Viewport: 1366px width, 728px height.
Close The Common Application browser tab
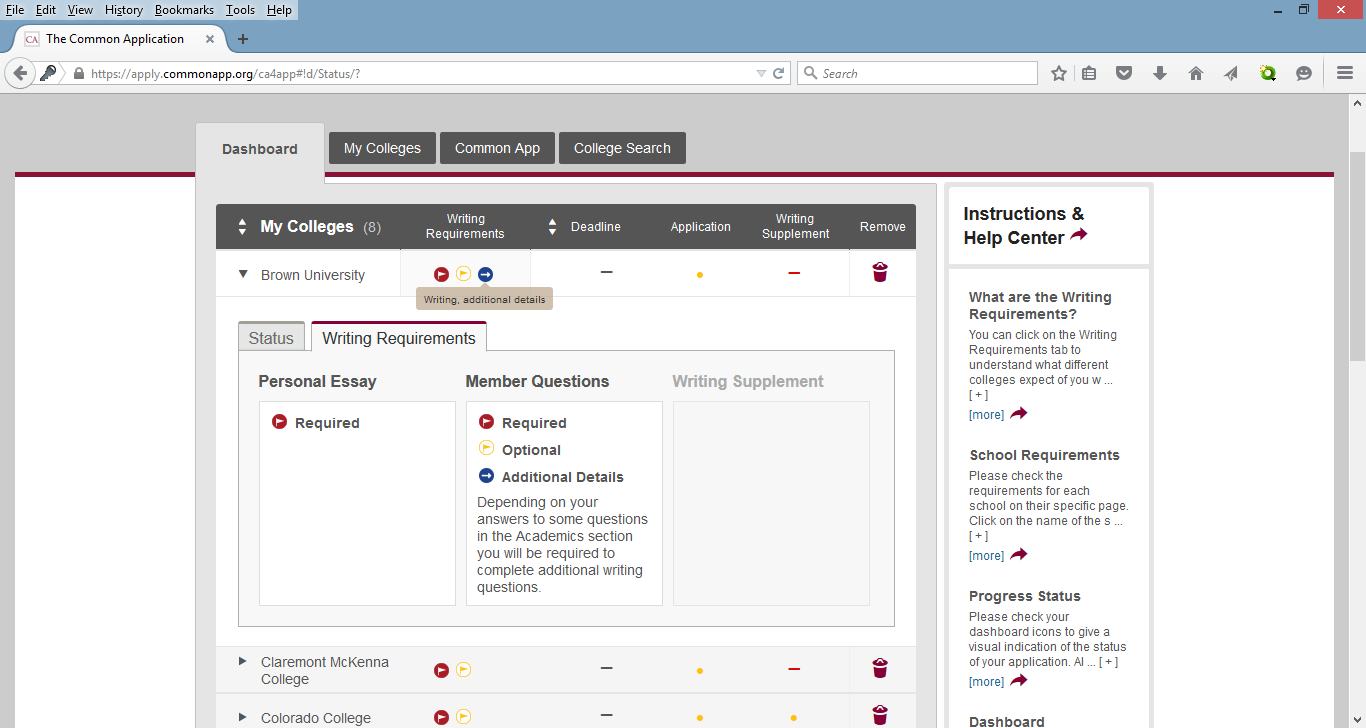pos(210,39)
